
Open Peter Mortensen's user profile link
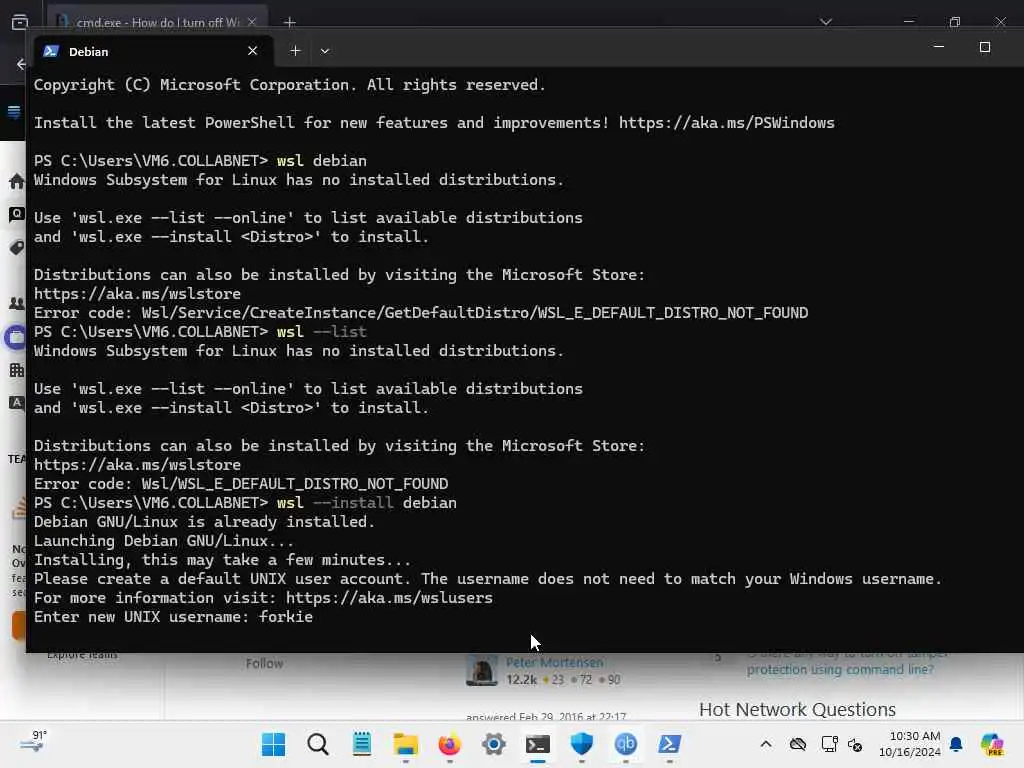pos(554,662)
